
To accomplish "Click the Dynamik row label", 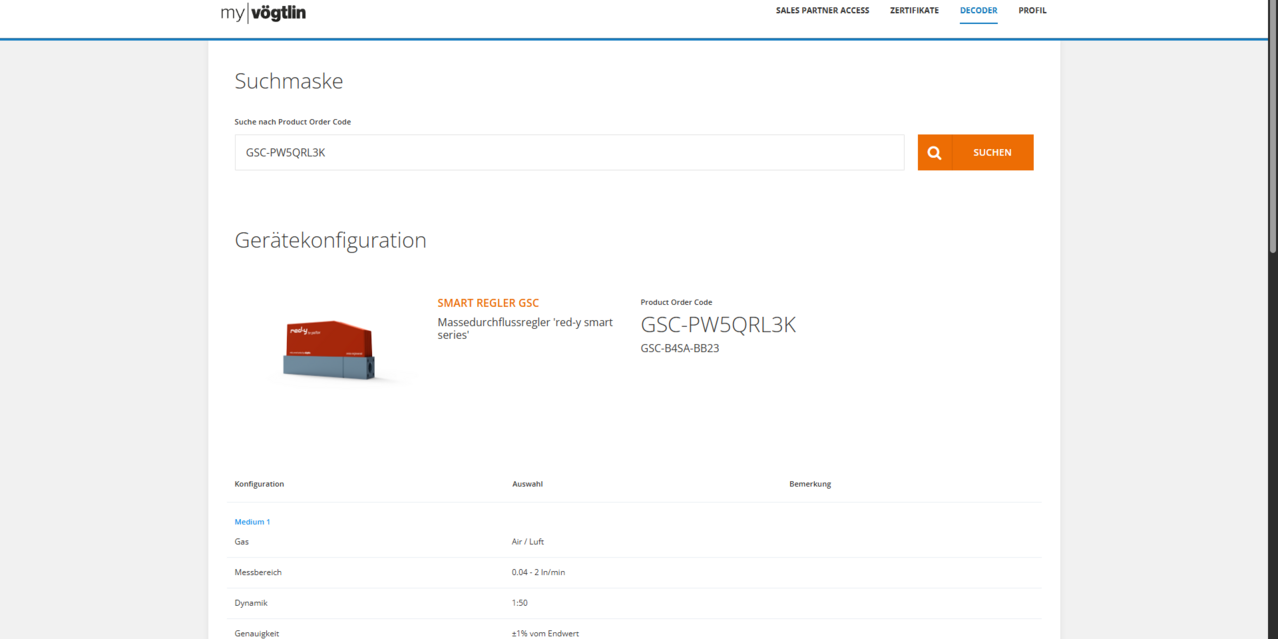I will (x=251, y=603).
